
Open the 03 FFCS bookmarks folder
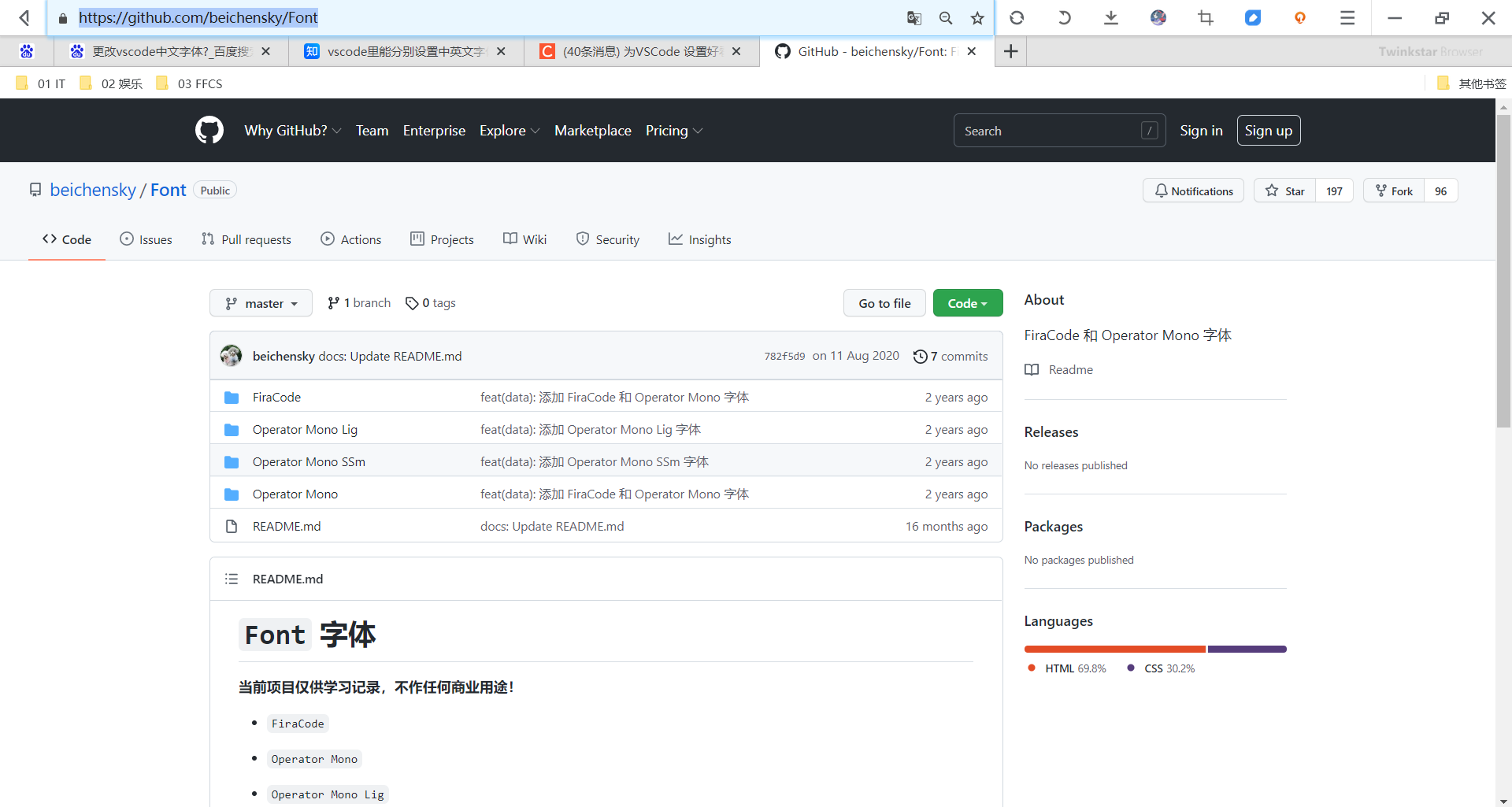189,83
